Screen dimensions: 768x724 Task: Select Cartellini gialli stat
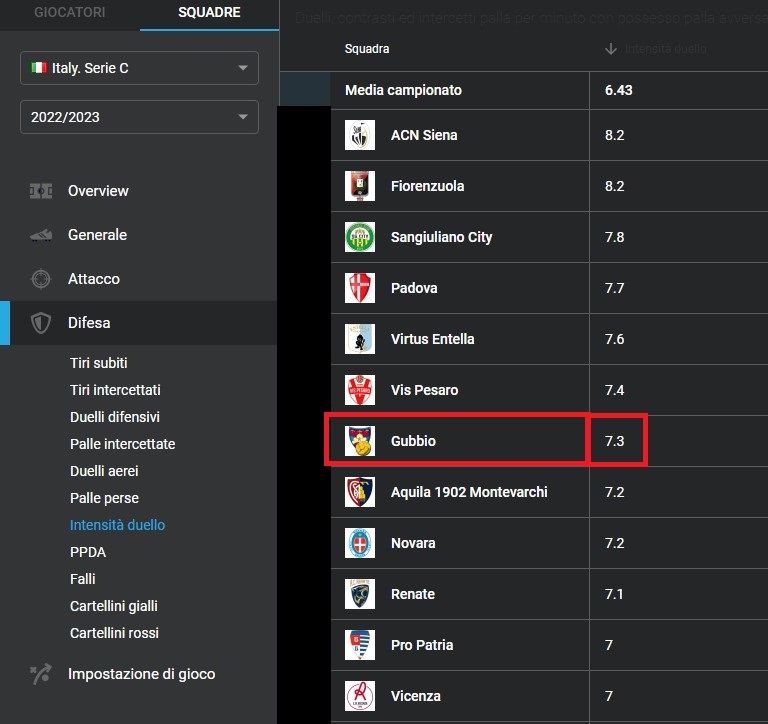pyautogui.click(x=114, y=606)
